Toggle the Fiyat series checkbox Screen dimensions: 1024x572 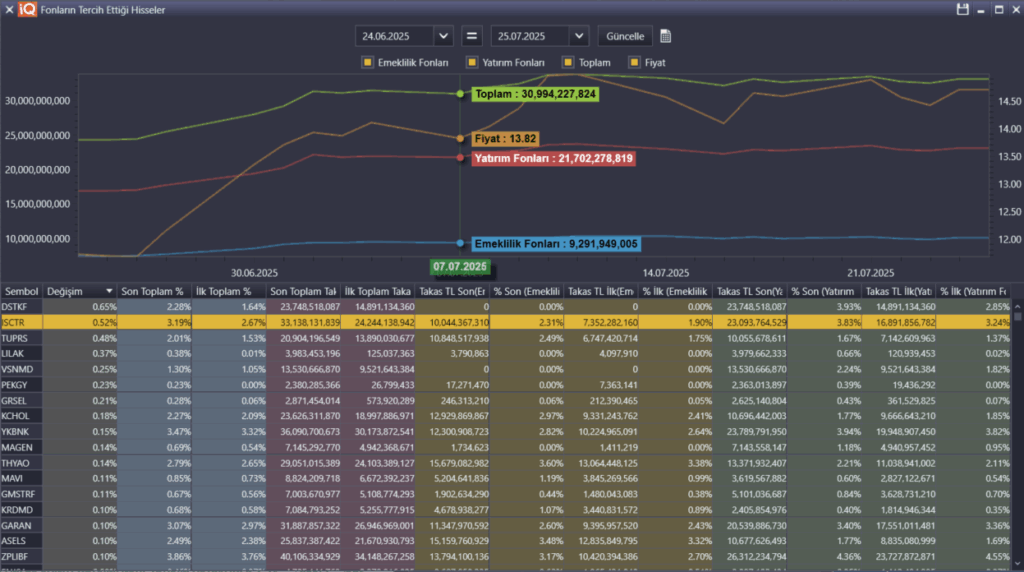point(634,62)
